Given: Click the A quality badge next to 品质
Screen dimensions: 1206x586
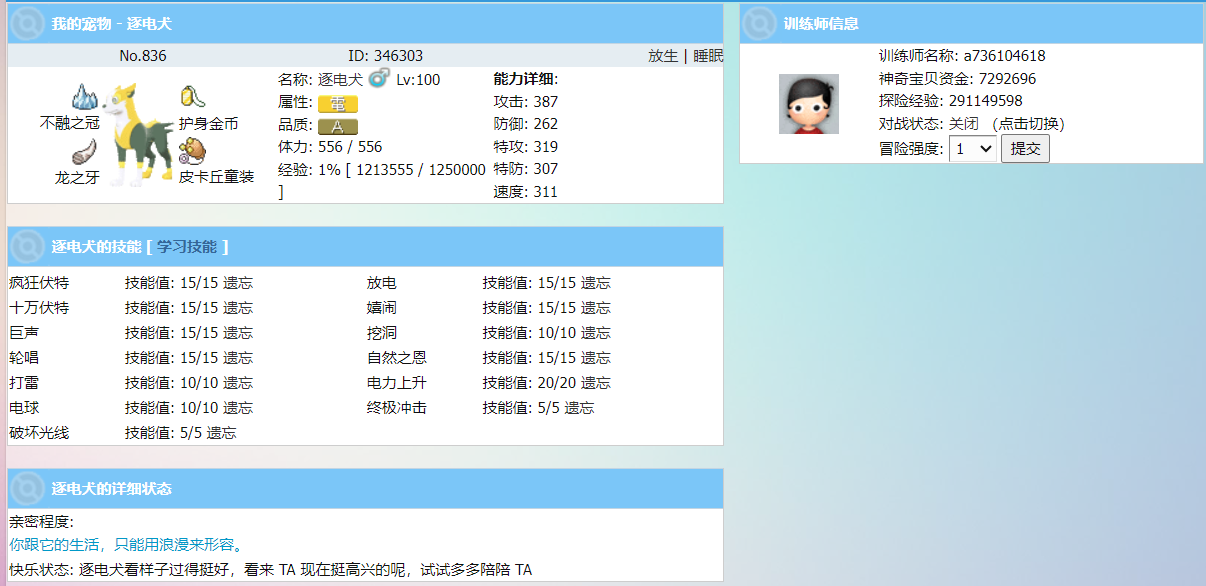Looking at the screenshot, I should pyautogui.click(x=338, y=126).
